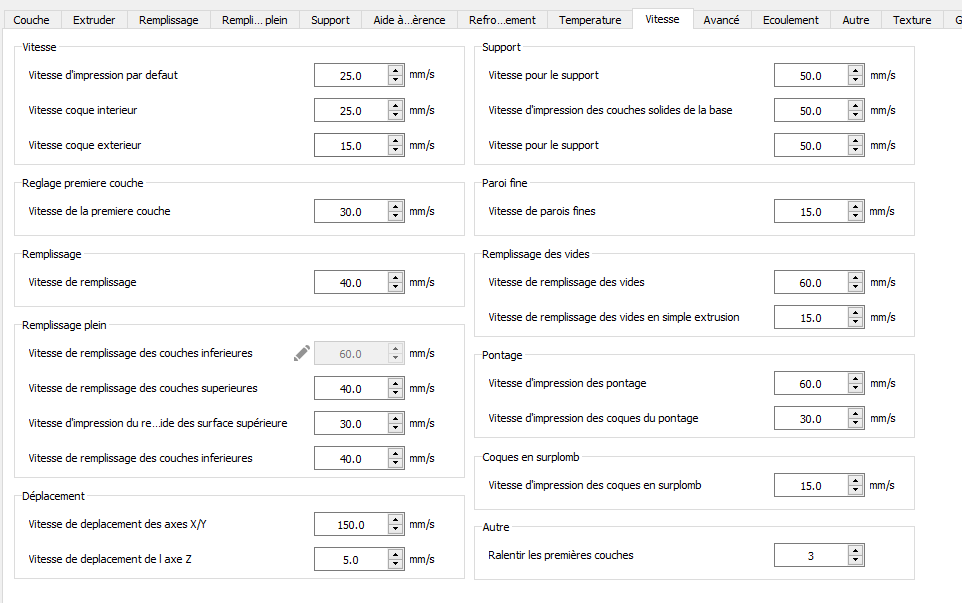Click the pencil edit icon beside the greyed 60.0 field
Viewport: 962px width, 603px height.
pyautogui.click(x=302, y=353)
